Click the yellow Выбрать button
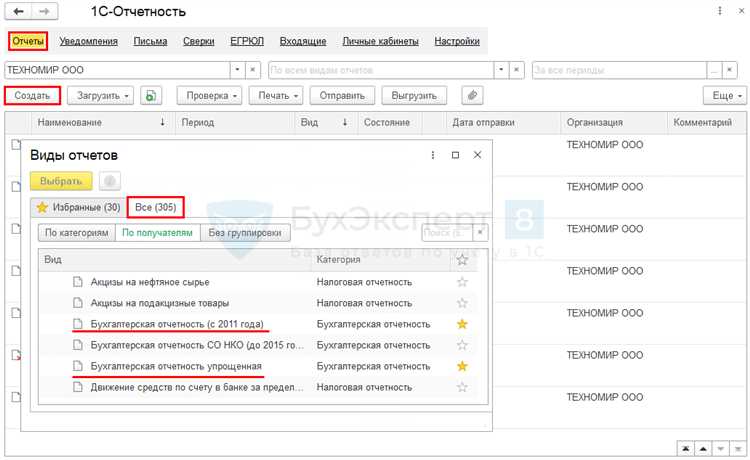The height and width of the screenshot is (460, 750). (61, 181)
